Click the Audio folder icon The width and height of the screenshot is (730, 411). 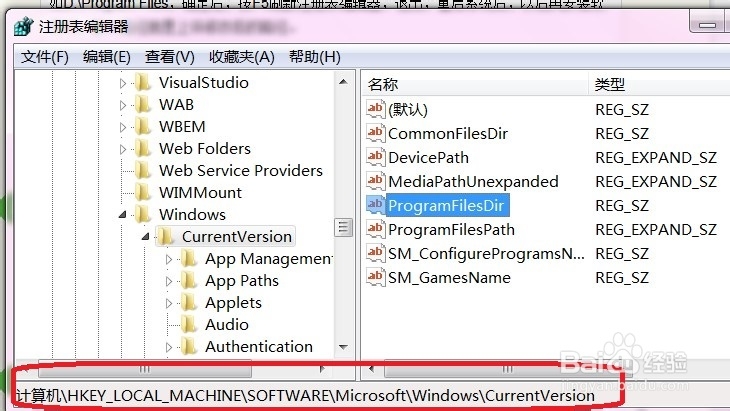tap(189, 324)
